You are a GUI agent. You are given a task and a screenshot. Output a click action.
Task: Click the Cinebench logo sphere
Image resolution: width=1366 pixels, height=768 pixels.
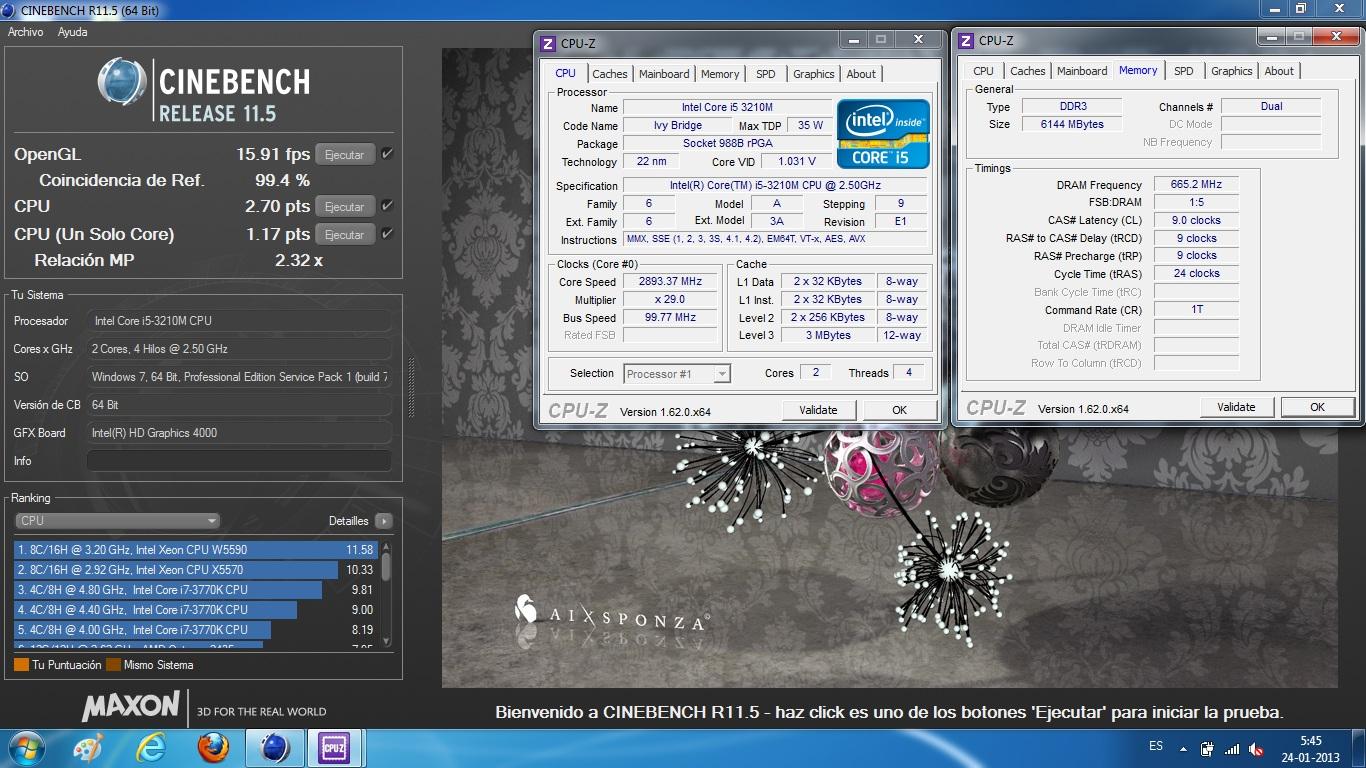point(122,82)
